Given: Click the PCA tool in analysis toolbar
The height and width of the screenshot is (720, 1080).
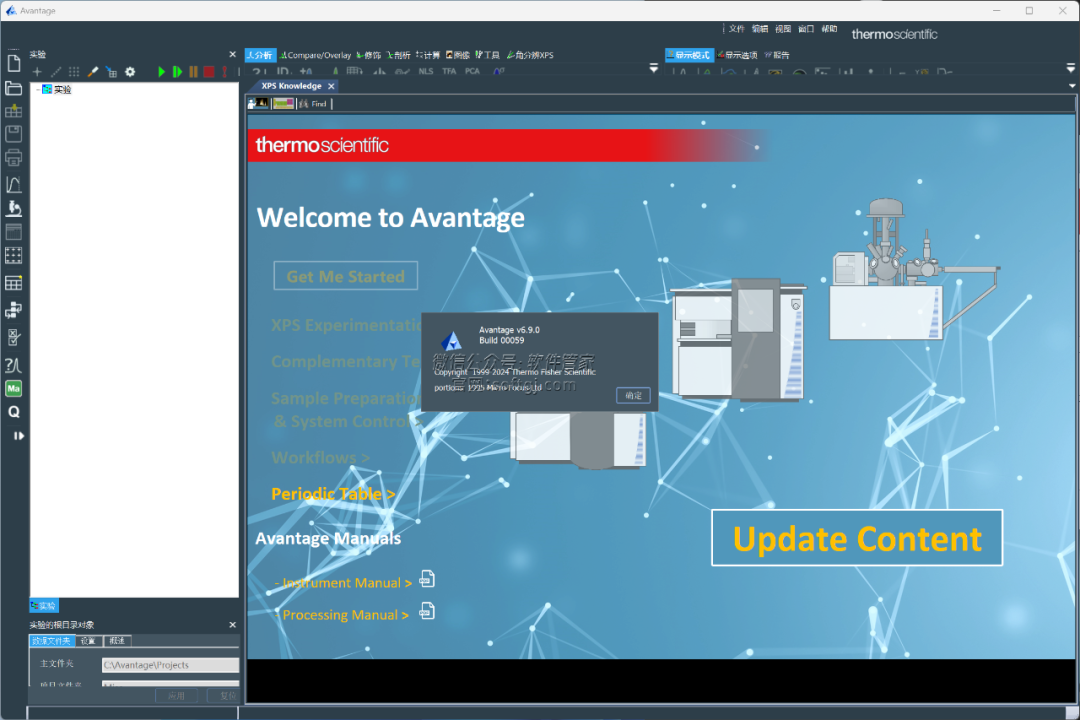Looking at the screenshot, I should pyautogui.click(x=472, y=71).
